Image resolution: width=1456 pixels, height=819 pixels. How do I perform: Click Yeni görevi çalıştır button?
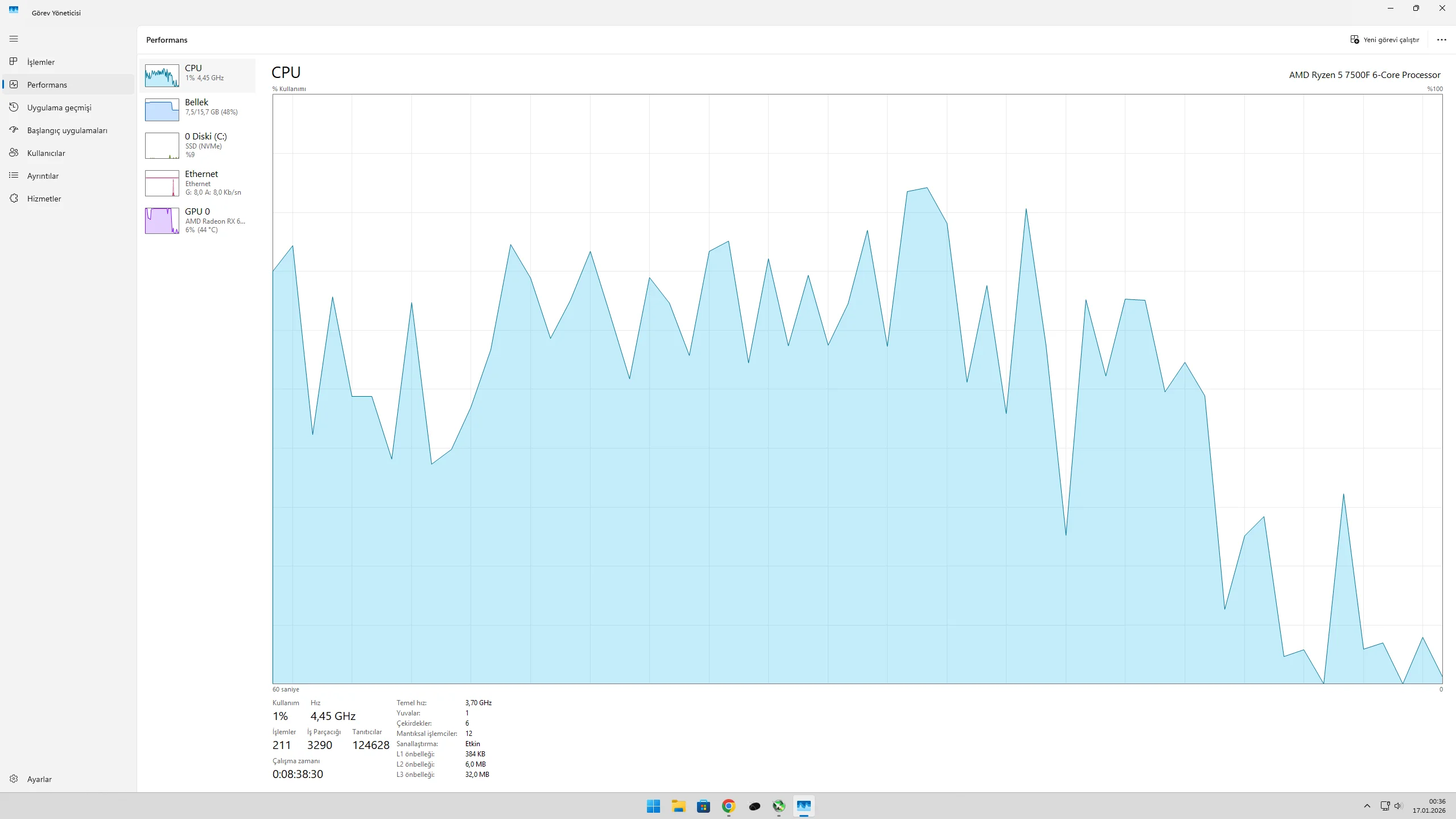point(1384,40)
